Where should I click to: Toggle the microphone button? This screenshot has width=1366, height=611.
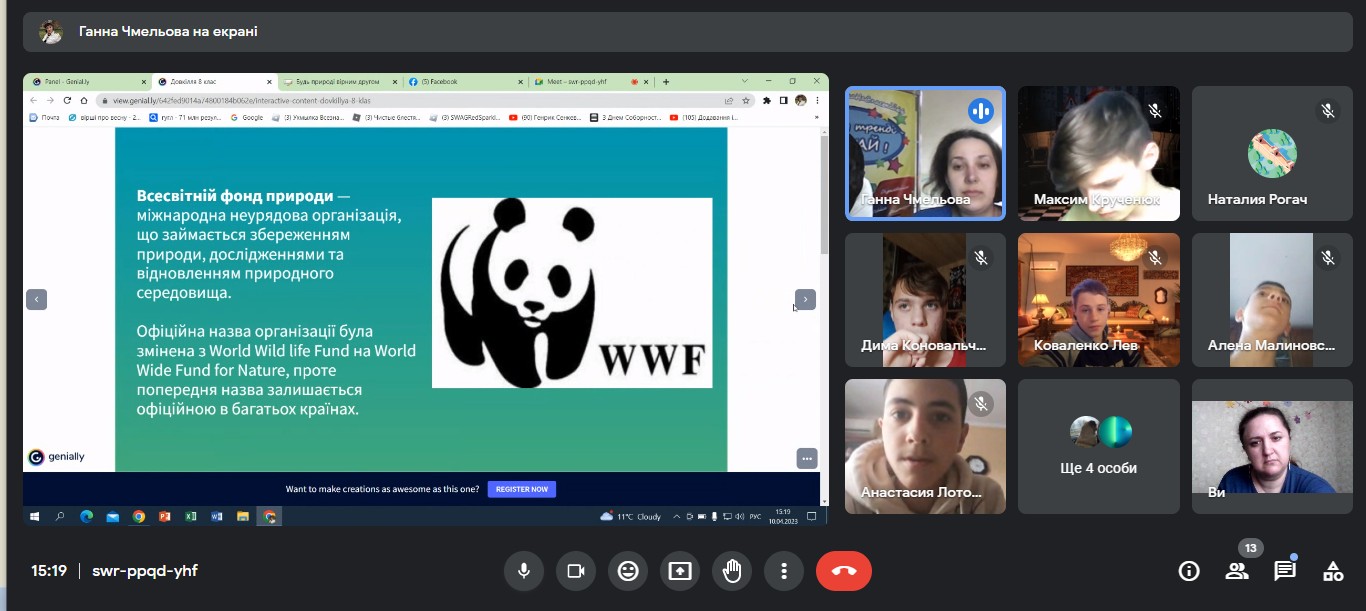coord(523,571)
